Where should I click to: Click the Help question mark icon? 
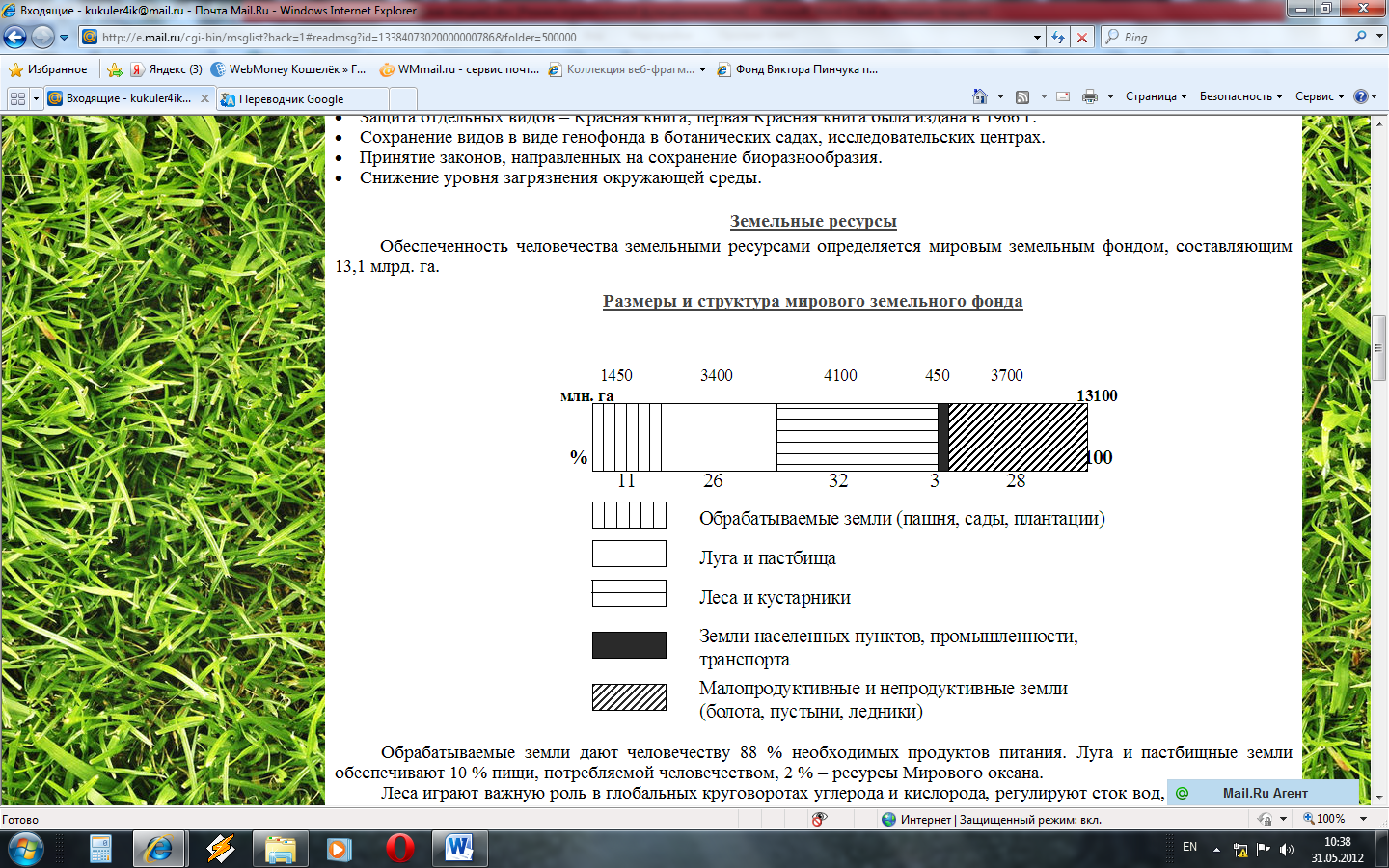pos(1361,96)
